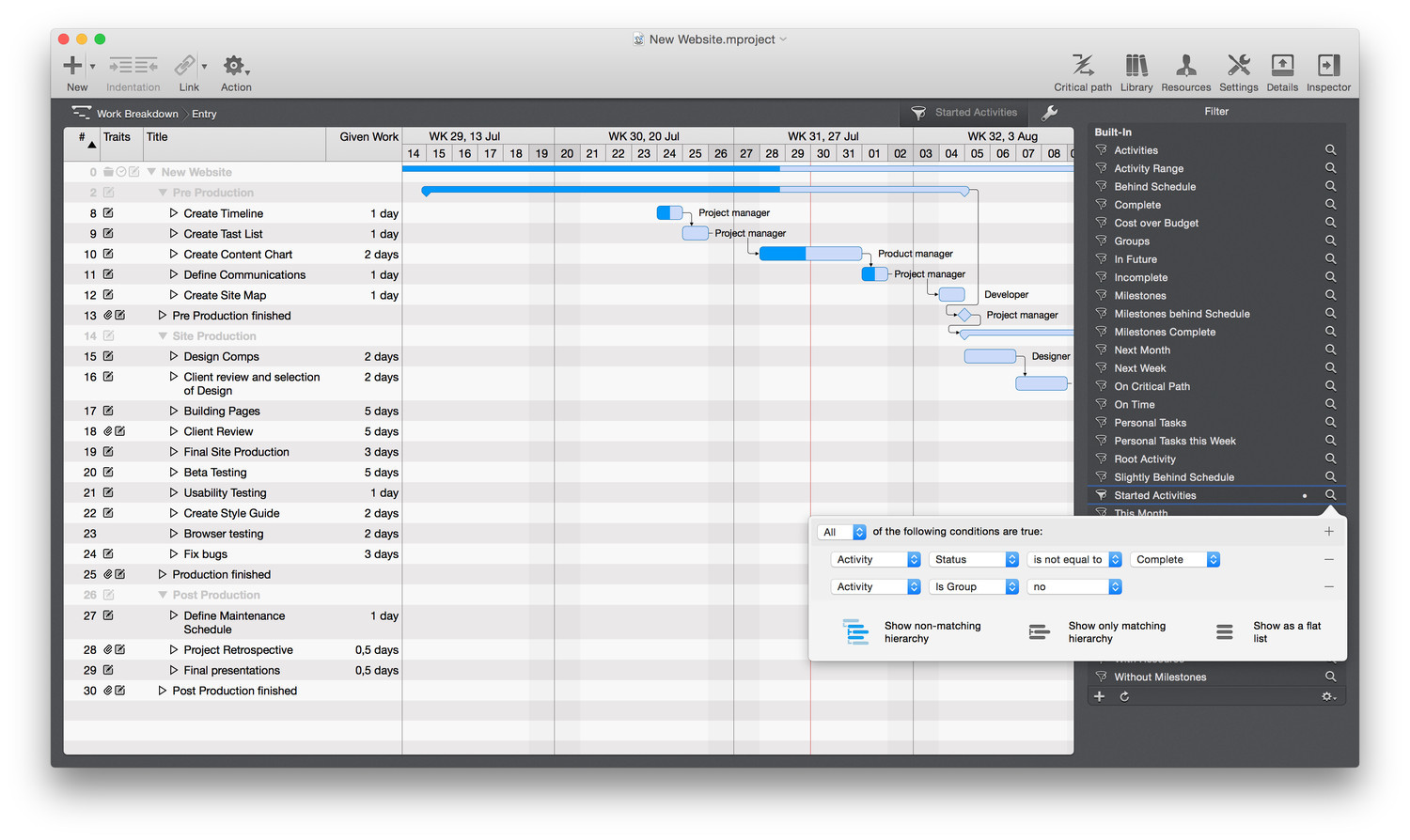
Task: Select the Milestones filter in list
Action: tap(1139, 296)
